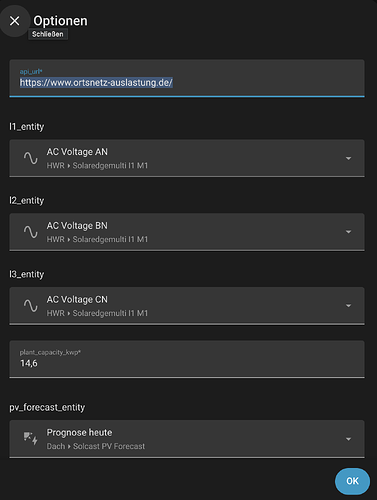Click the sine wave icon beside AC Voltage AN
377x500 pixels.
pos(31,158)
